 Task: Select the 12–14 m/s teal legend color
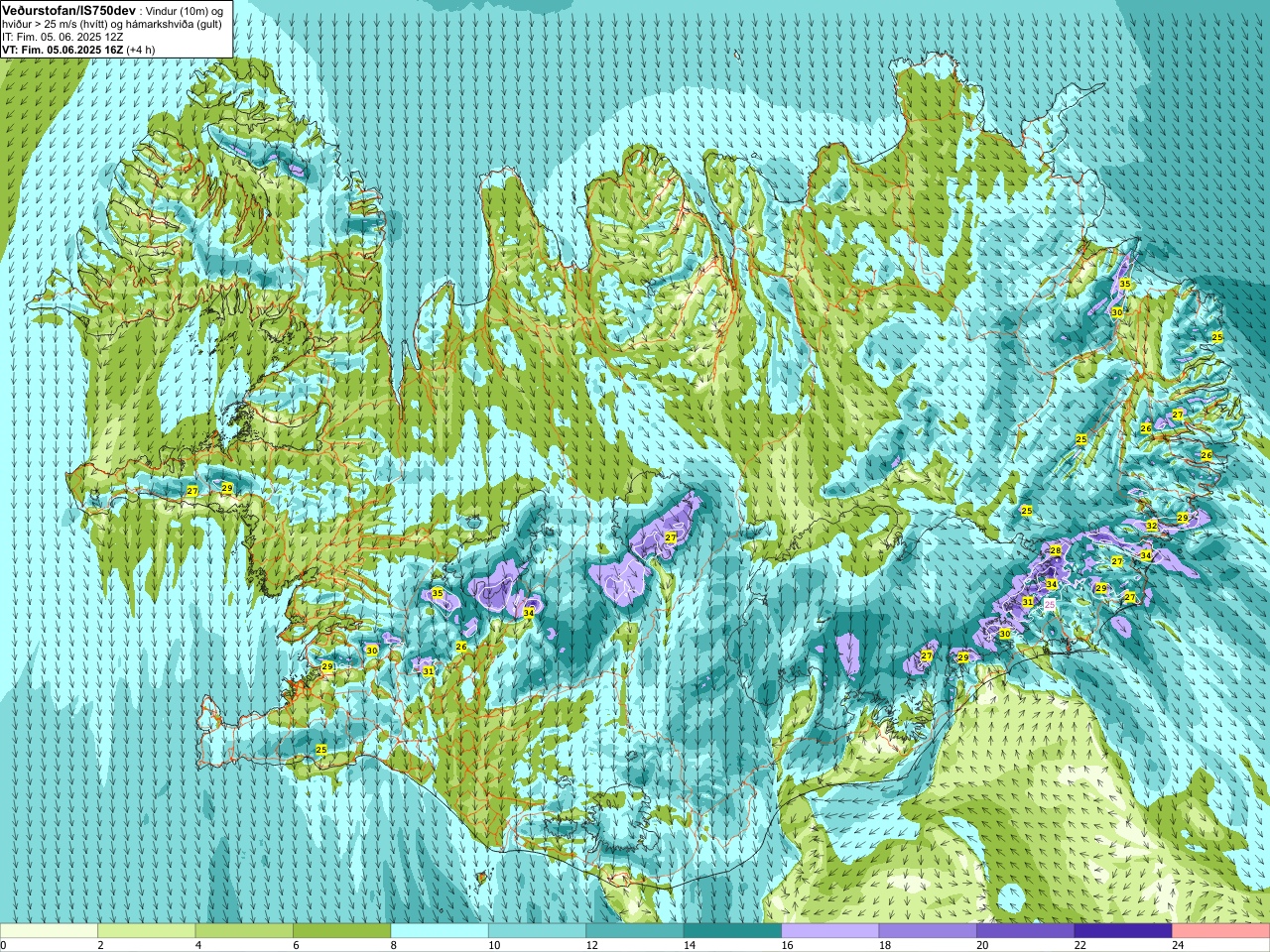[635, 931]
